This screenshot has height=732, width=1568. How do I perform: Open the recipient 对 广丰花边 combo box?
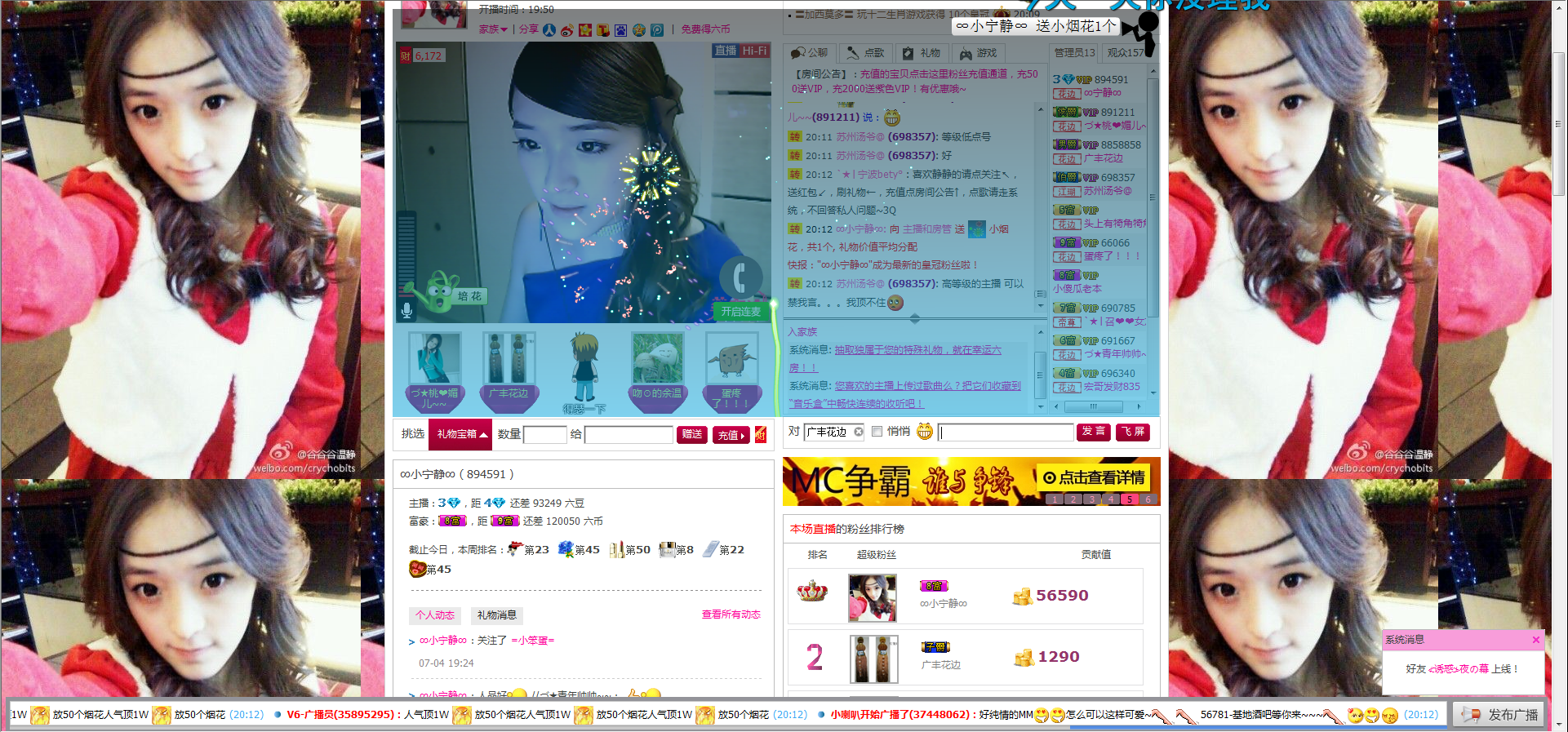coord(834,432)
